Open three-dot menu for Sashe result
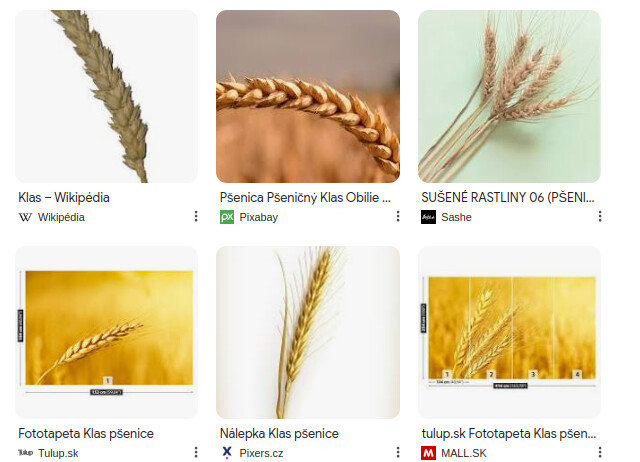 pyautogui.click(x=600, y=216)
